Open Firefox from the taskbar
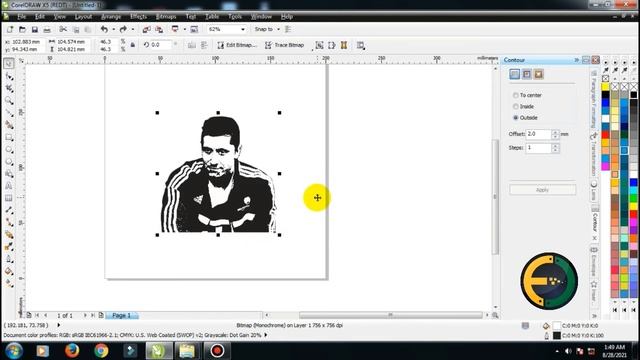The image size is (640, 360). tap(72, 351)
